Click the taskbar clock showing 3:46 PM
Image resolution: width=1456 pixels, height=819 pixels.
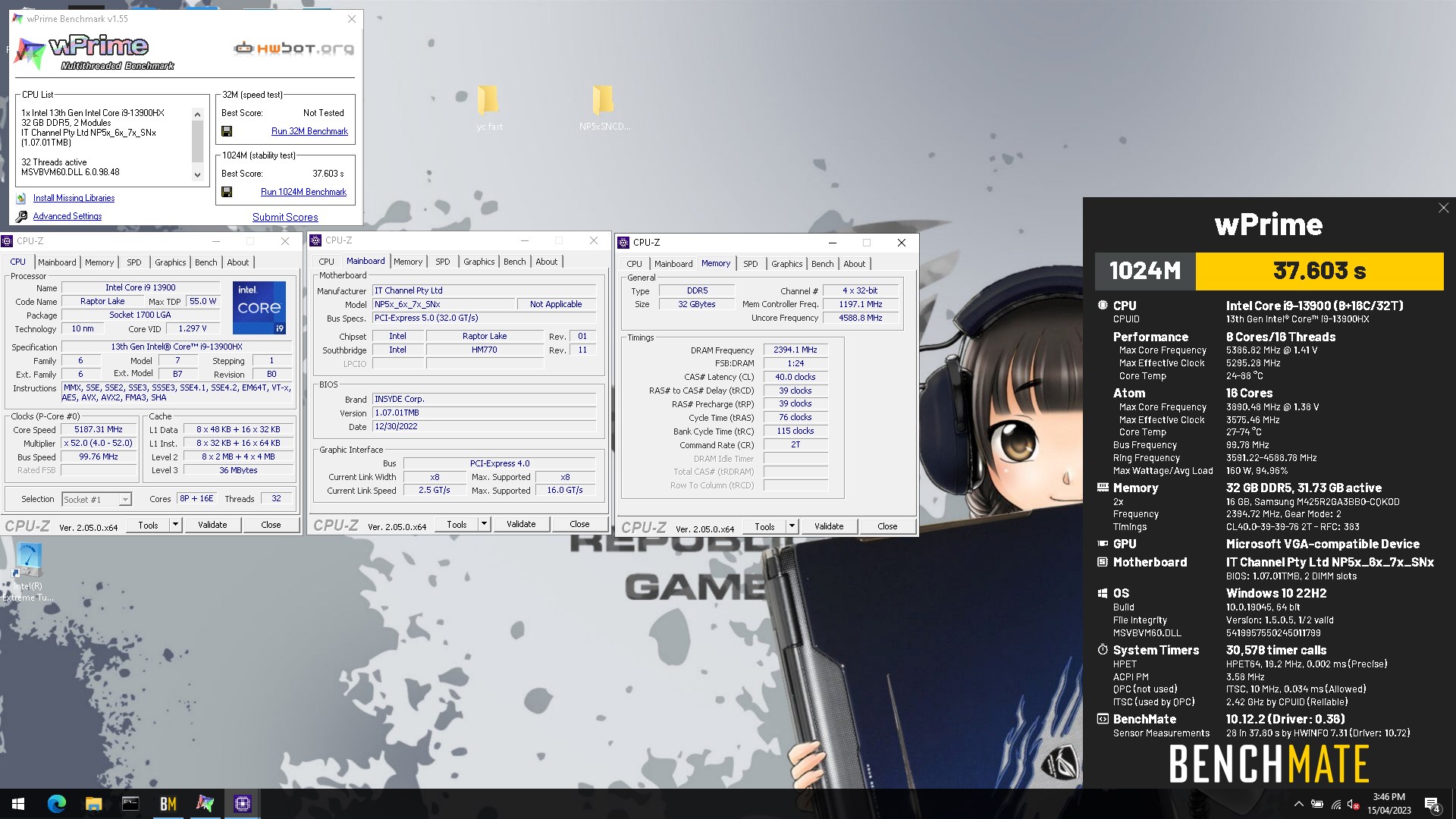[1389, 804]
